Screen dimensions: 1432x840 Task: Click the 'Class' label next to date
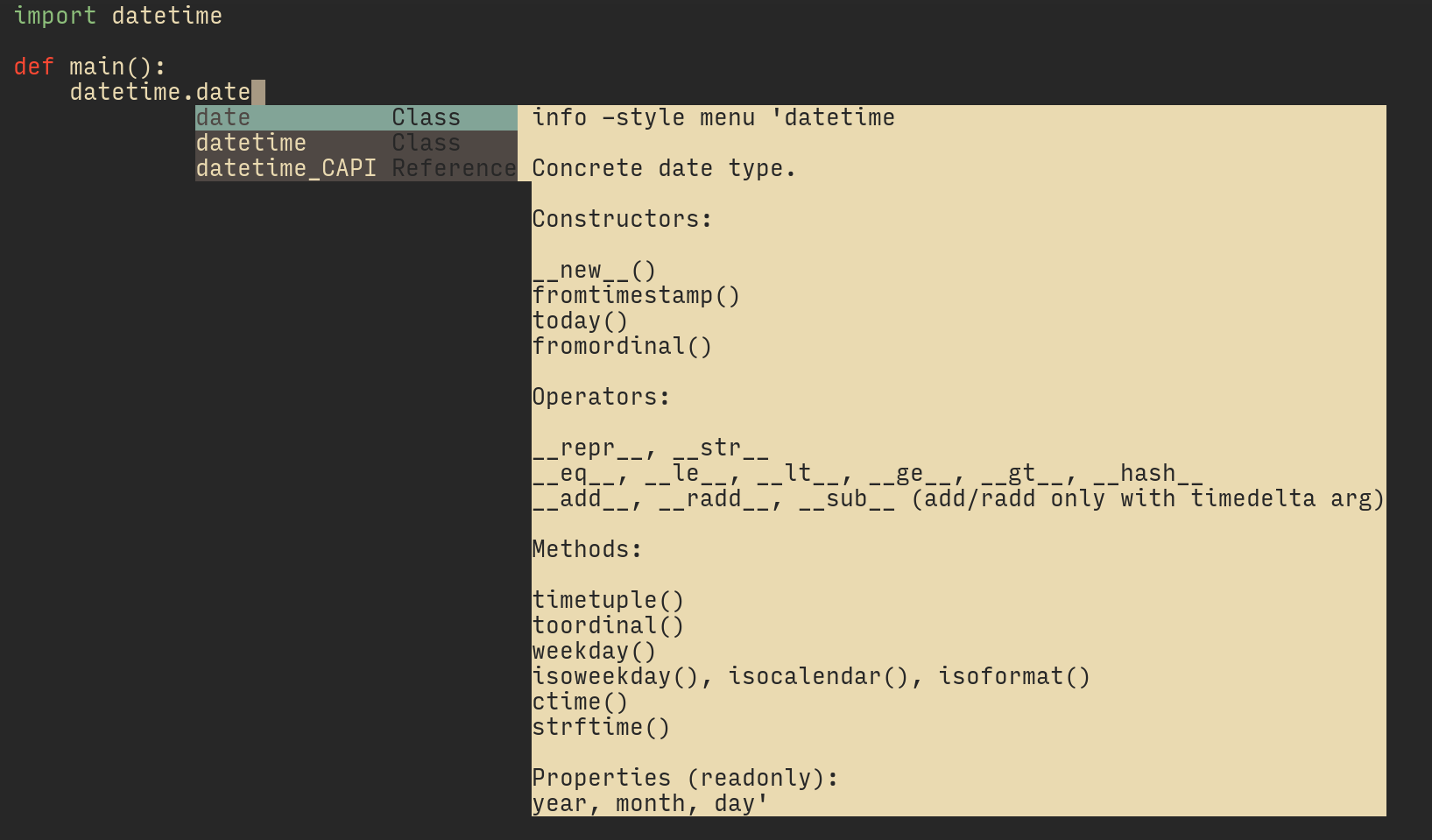click(427, 116)
